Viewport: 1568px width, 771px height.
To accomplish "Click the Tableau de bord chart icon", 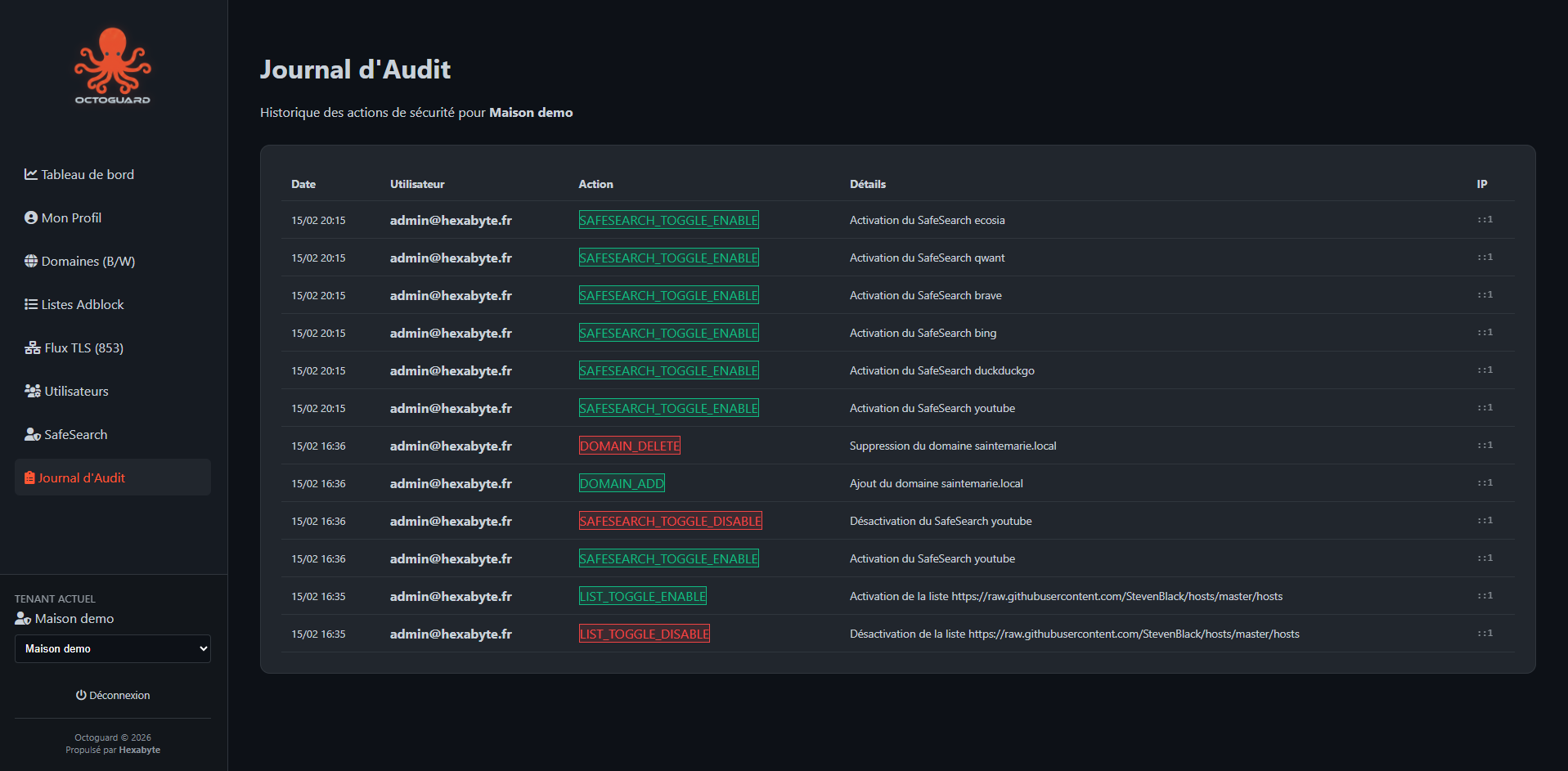I will 31,174.
